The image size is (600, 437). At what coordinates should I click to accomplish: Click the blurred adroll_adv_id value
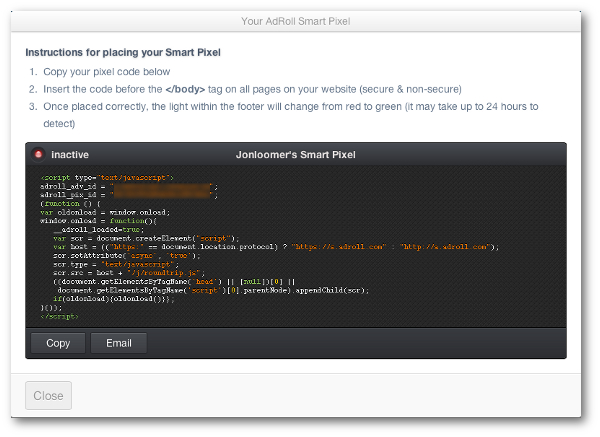162,187
